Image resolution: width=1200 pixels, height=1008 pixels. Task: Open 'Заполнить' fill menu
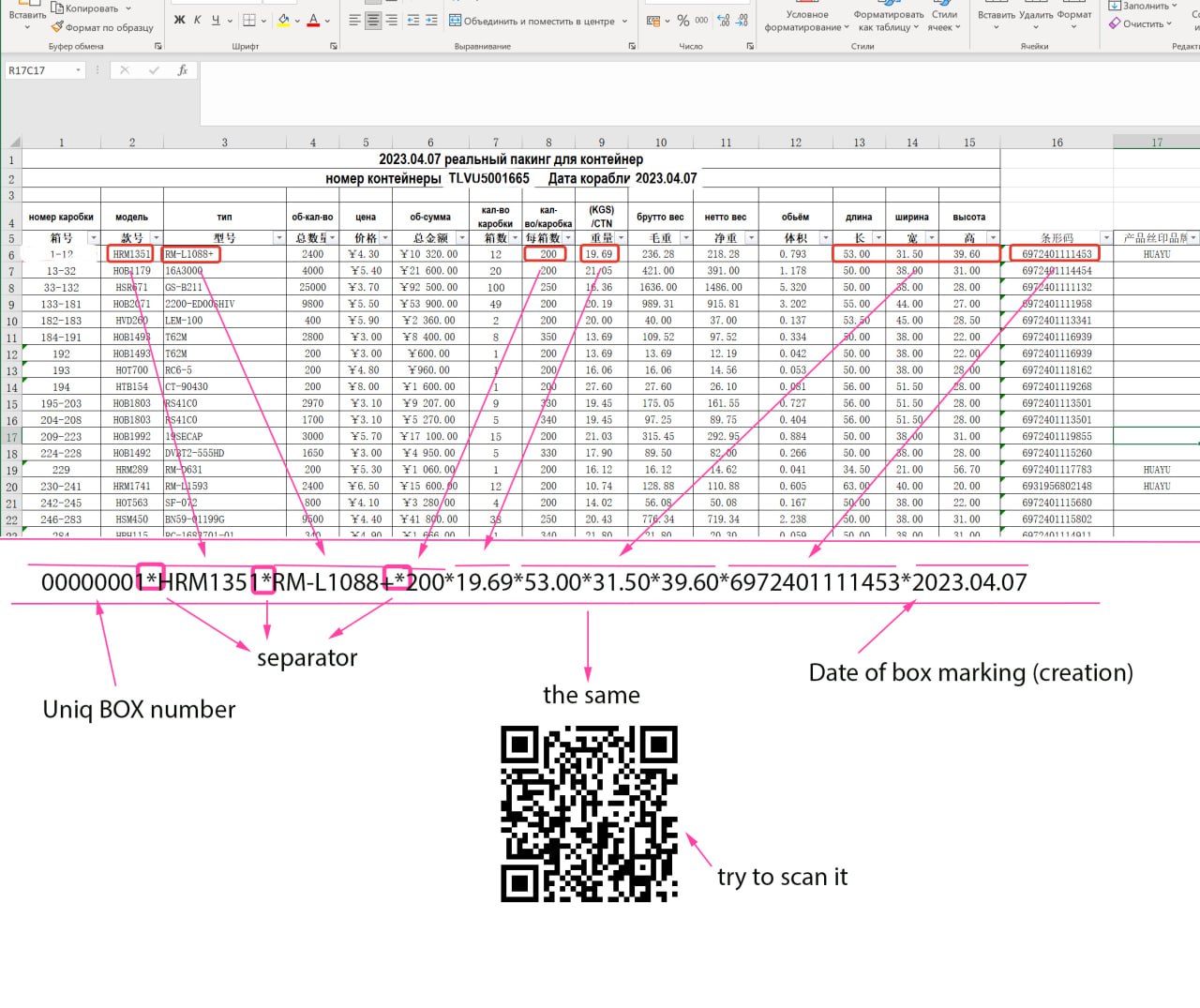1143,6
